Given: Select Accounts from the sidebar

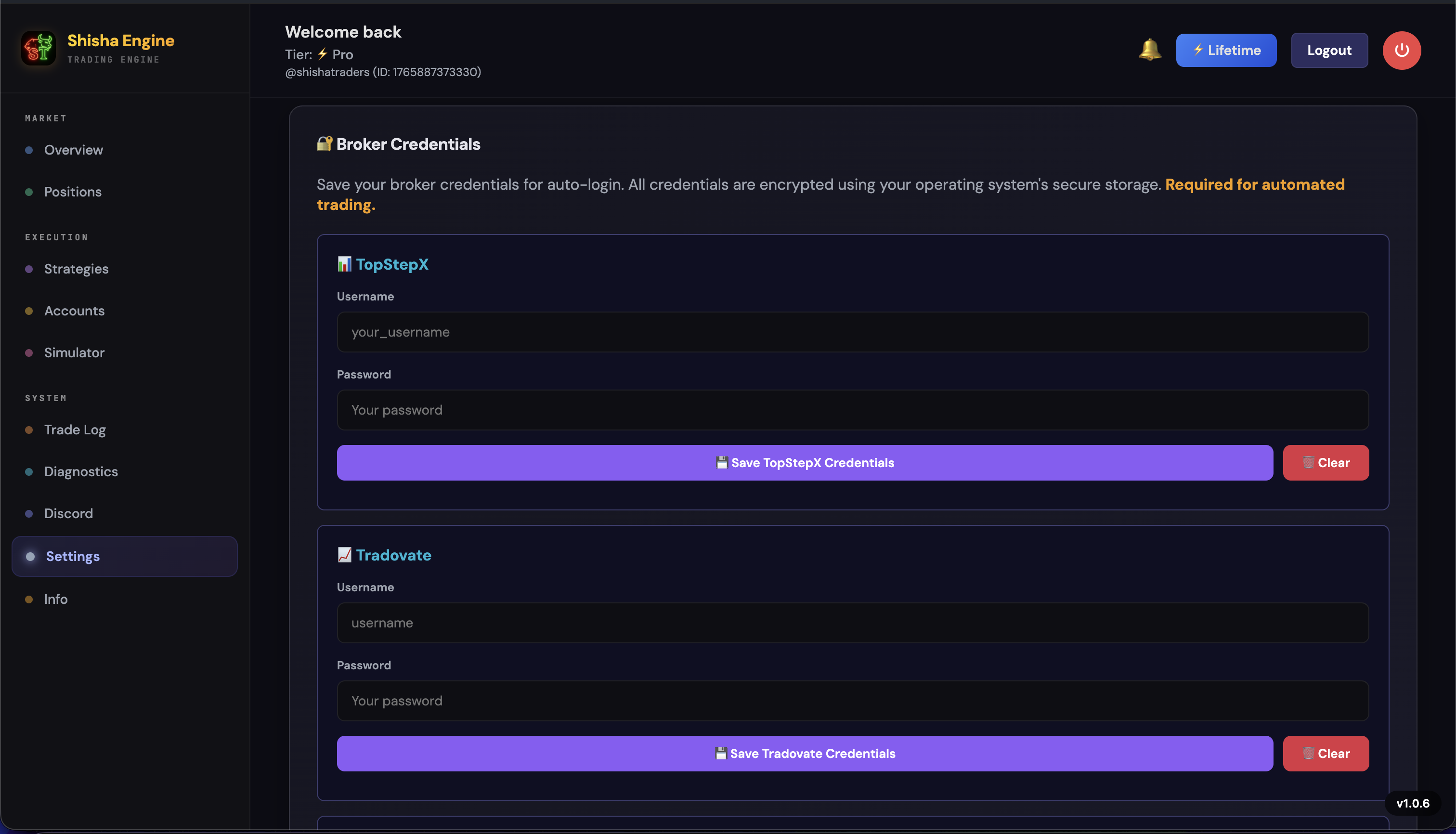Looking at the screenshot, I should coord(75,311).
